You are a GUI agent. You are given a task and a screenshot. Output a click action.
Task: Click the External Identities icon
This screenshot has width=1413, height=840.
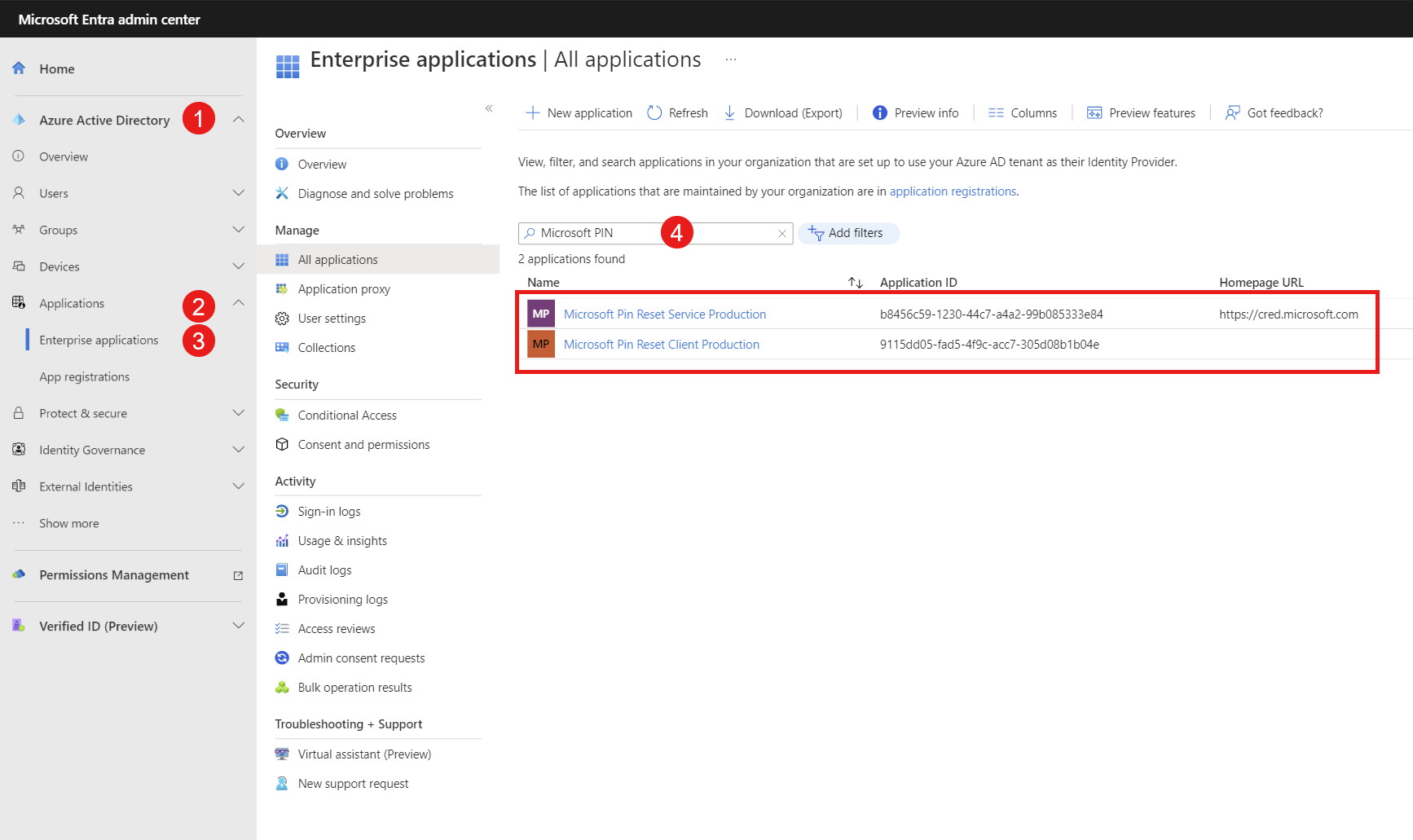pyautogui.click(x=19, y=486)
